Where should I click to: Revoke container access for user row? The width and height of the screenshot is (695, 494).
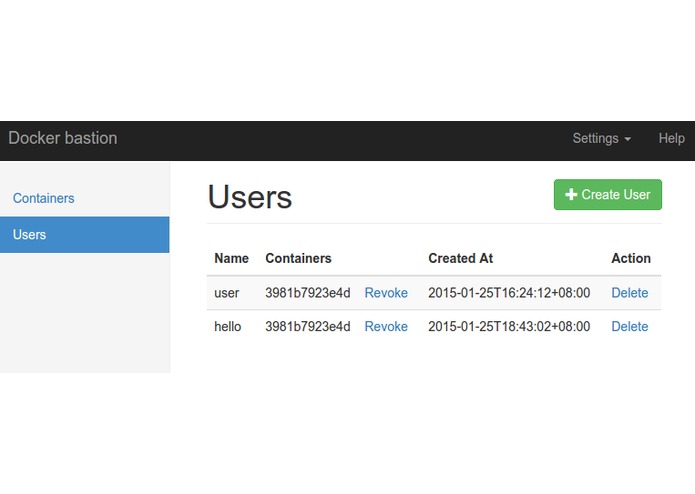pyautogui.click(x=386, y=293)
